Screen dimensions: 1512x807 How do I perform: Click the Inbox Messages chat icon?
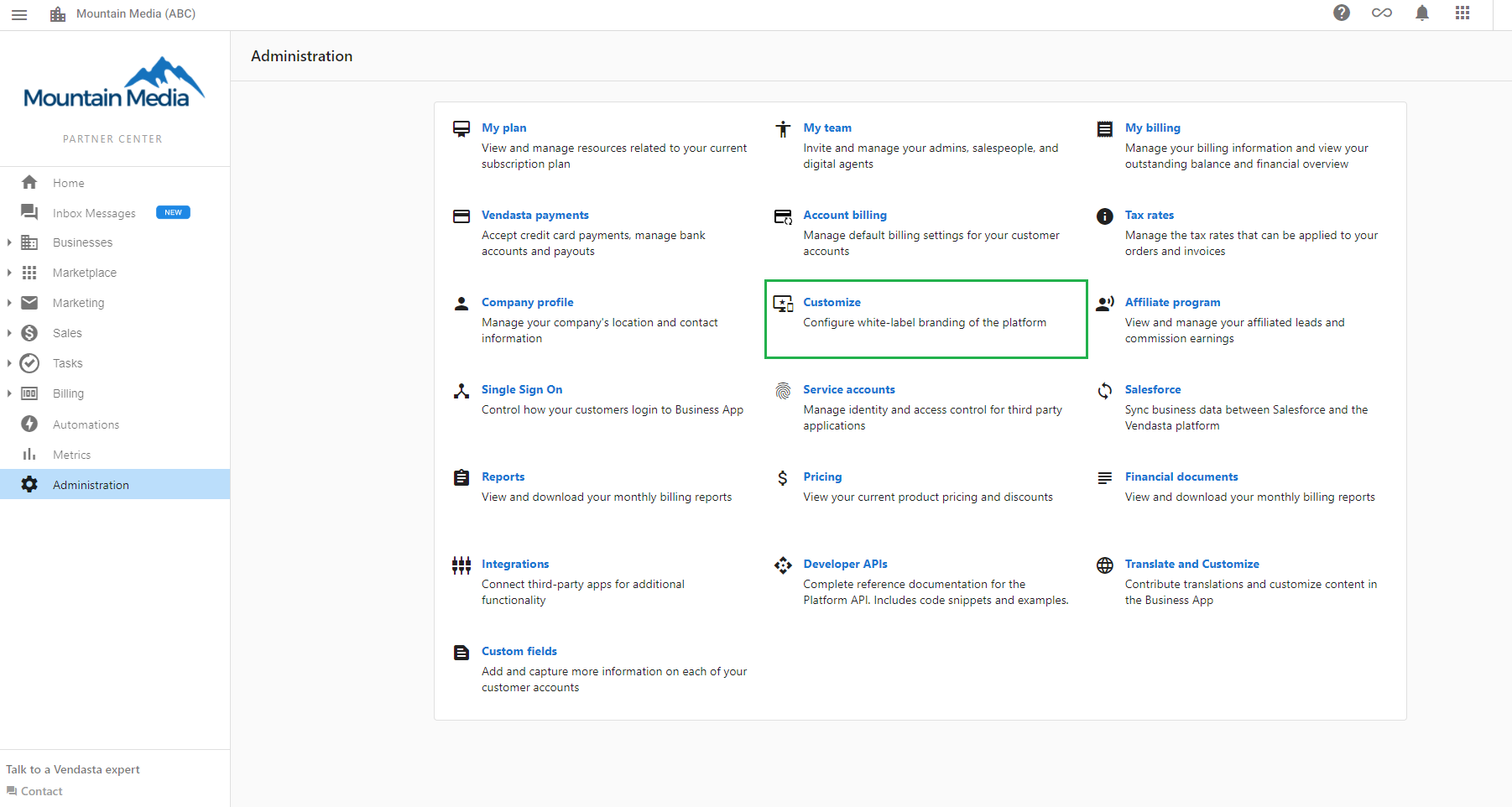(x=29, y=212)
